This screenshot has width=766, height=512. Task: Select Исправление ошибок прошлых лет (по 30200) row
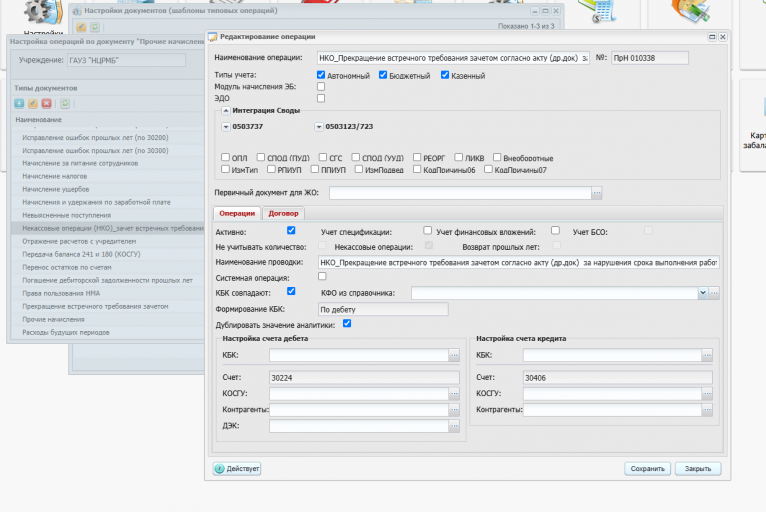pos(107,138)
